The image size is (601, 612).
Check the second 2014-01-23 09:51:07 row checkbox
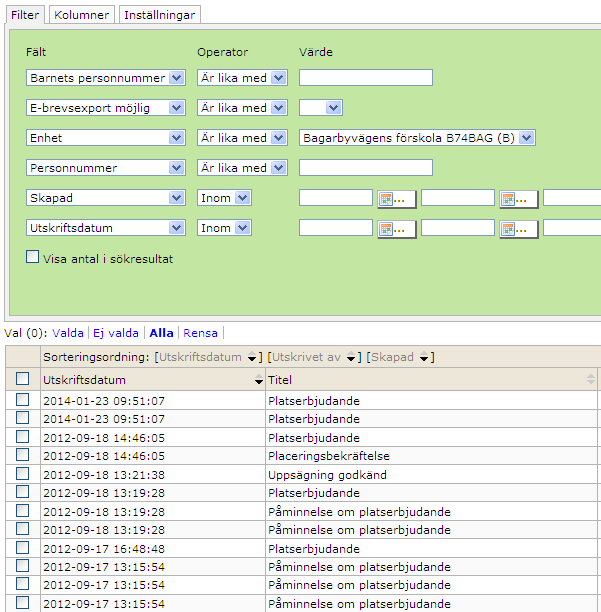click(23, 418)
